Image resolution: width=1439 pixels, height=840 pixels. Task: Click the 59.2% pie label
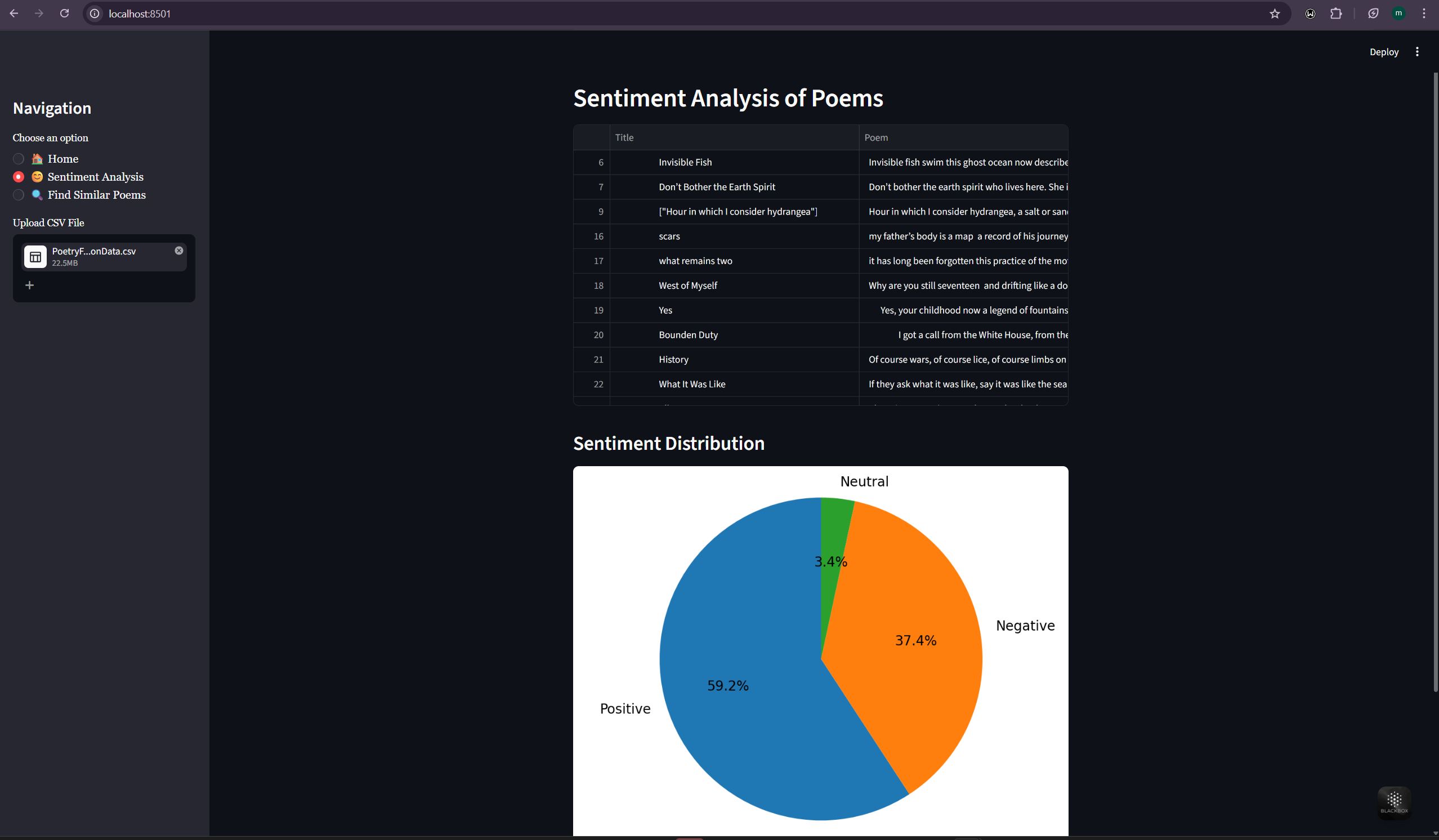727,685
